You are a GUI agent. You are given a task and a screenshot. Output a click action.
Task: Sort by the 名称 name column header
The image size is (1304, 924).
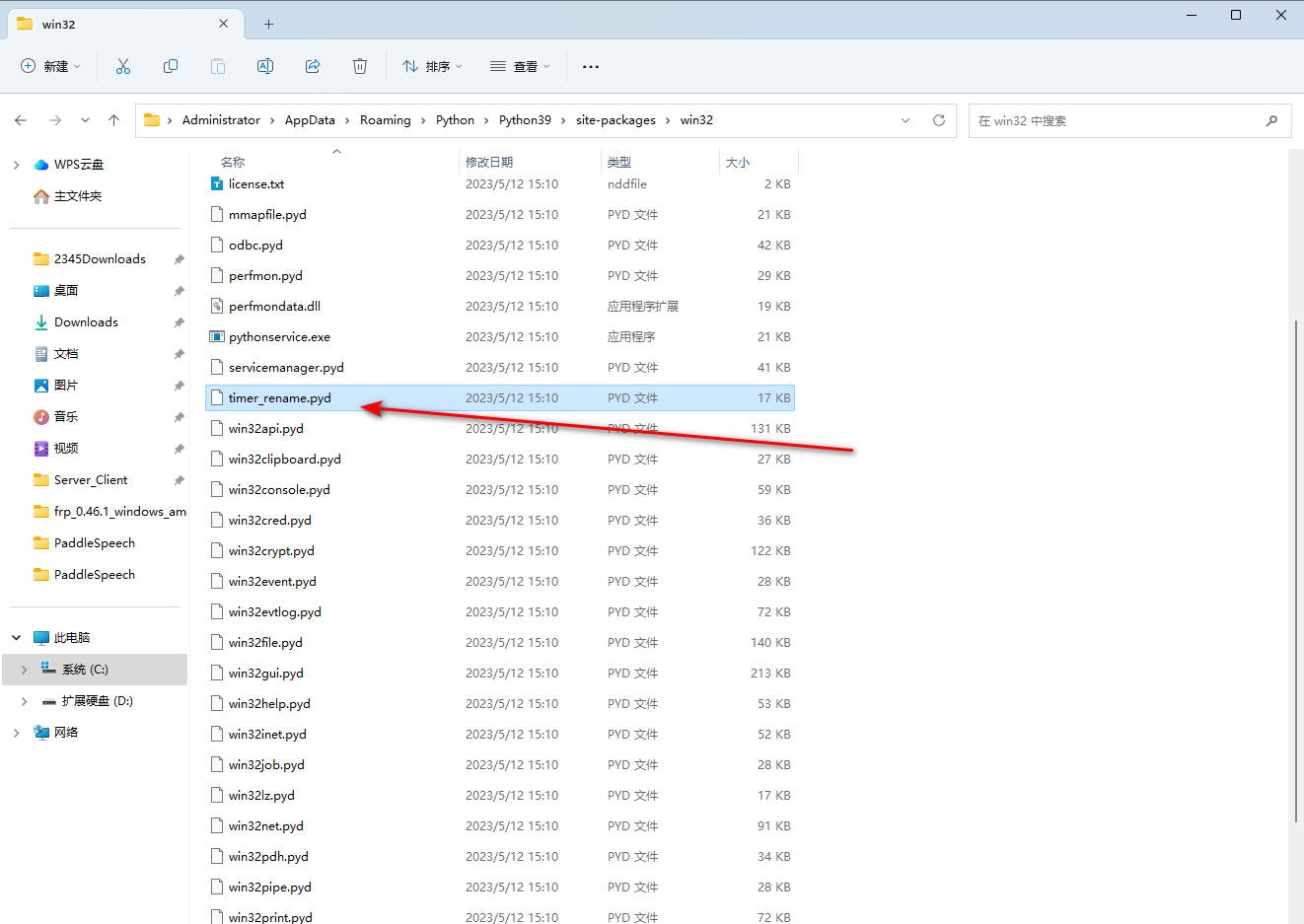pos(233,162)
